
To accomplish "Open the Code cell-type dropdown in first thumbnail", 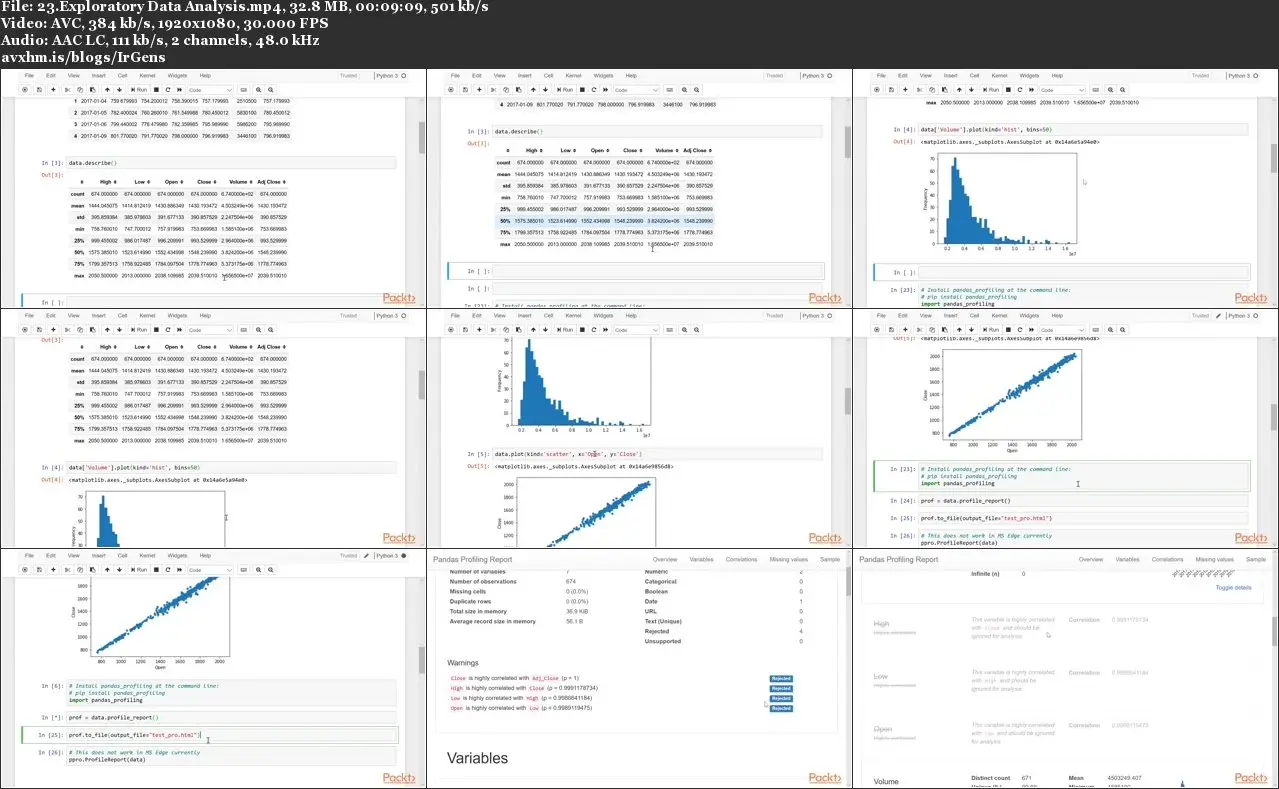I will coord(210,90).
